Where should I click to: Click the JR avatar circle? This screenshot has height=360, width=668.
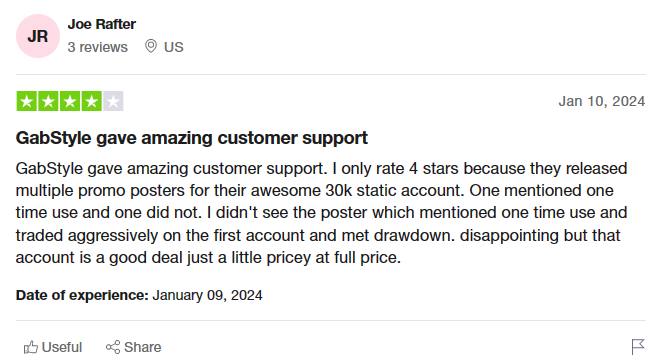point(37,36)
